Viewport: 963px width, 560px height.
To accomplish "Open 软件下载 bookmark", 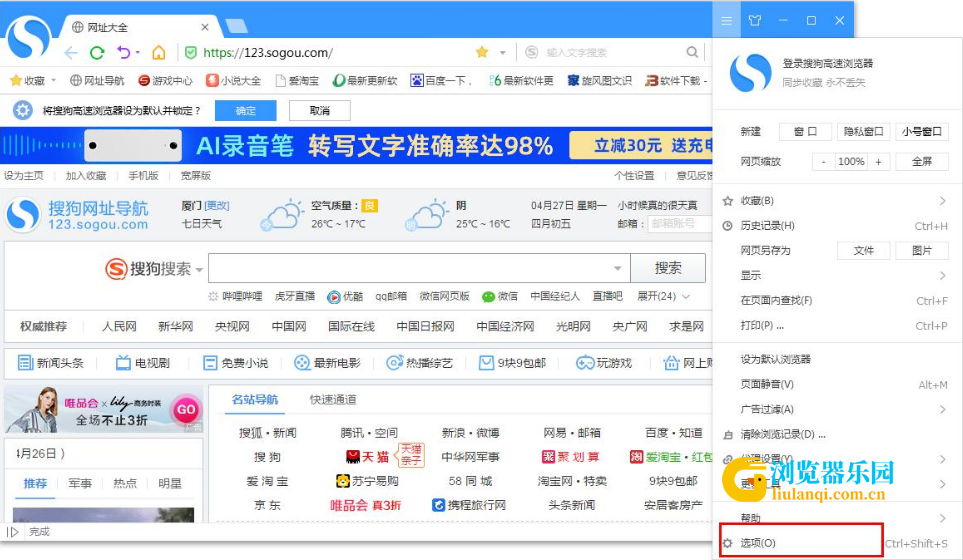I will point(675,80).
